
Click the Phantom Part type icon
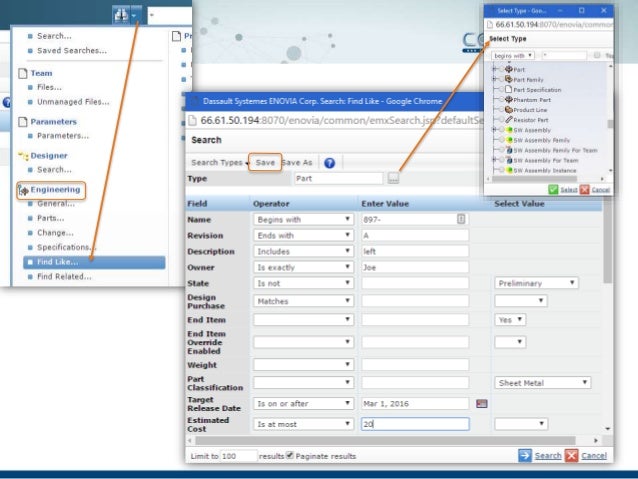tap(509, 100)
